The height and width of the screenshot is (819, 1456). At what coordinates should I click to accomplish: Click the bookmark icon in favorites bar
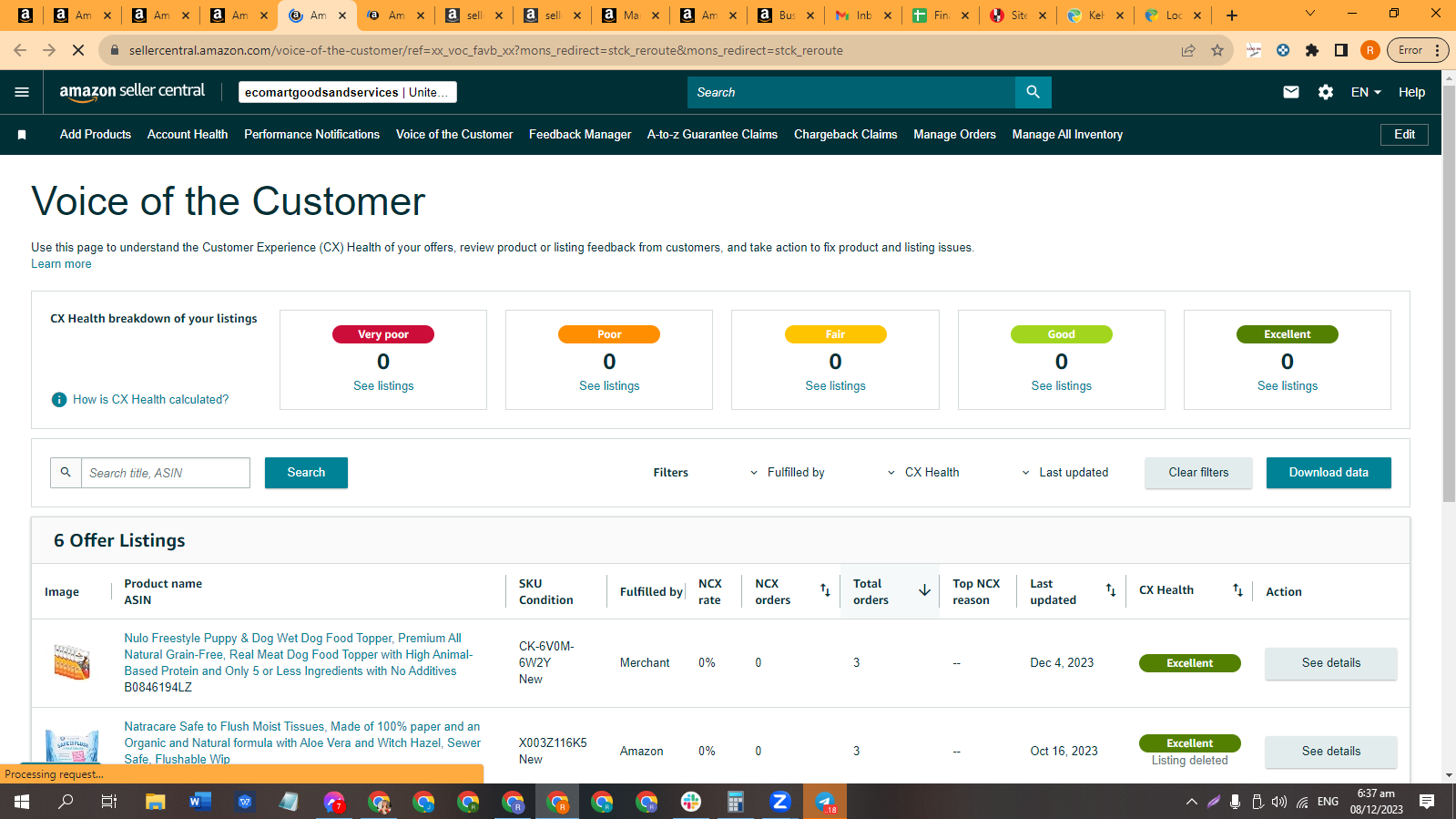coord(22,135)
